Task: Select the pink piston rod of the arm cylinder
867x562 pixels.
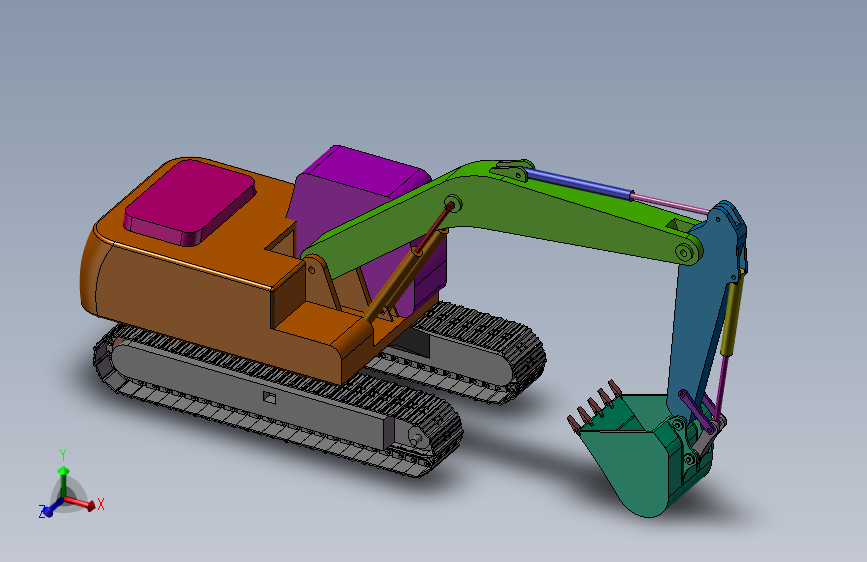Action: coord(670,204)
